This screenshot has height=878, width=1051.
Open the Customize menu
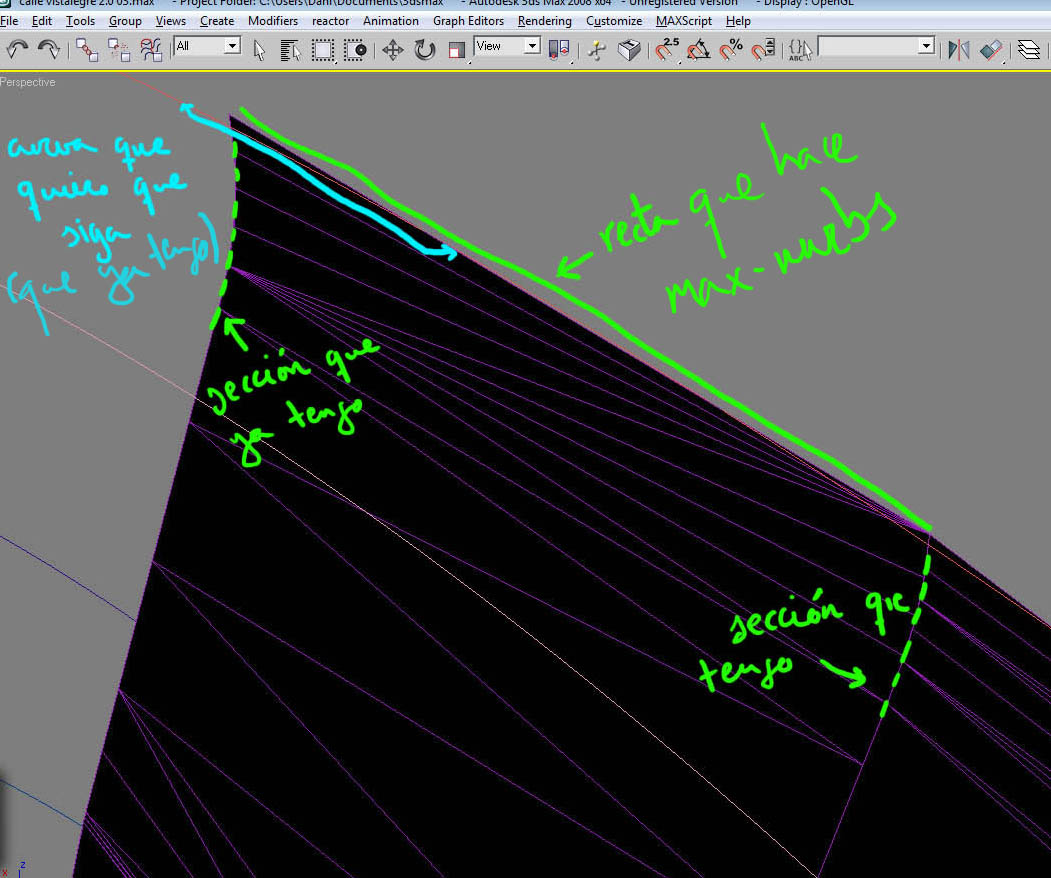pyautogui.click(x=614, y=21)
